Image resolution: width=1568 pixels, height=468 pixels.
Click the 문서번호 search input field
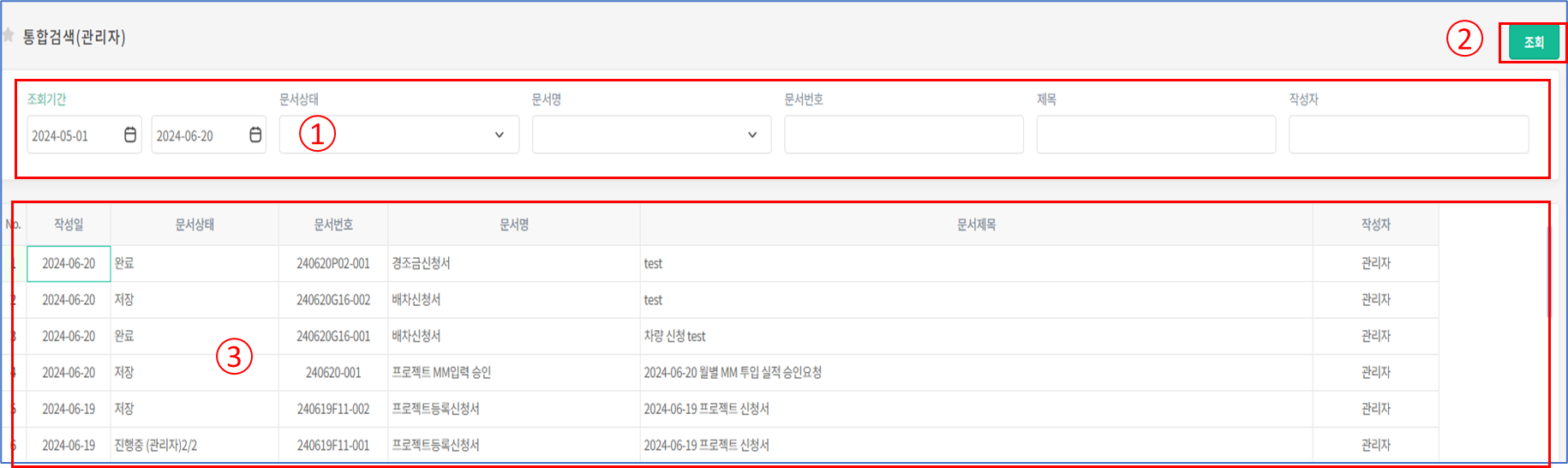pos(903,135)
